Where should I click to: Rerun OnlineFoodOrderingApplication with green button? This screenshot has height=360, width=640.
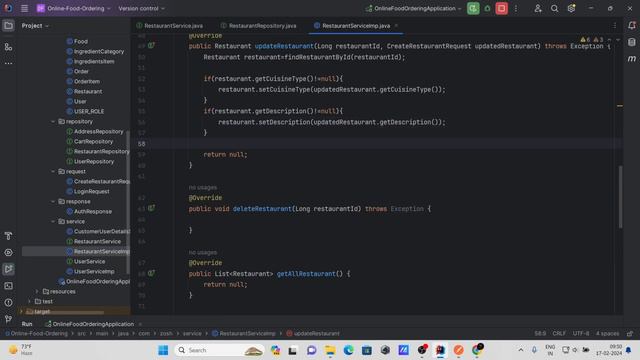tap(473, 8)
